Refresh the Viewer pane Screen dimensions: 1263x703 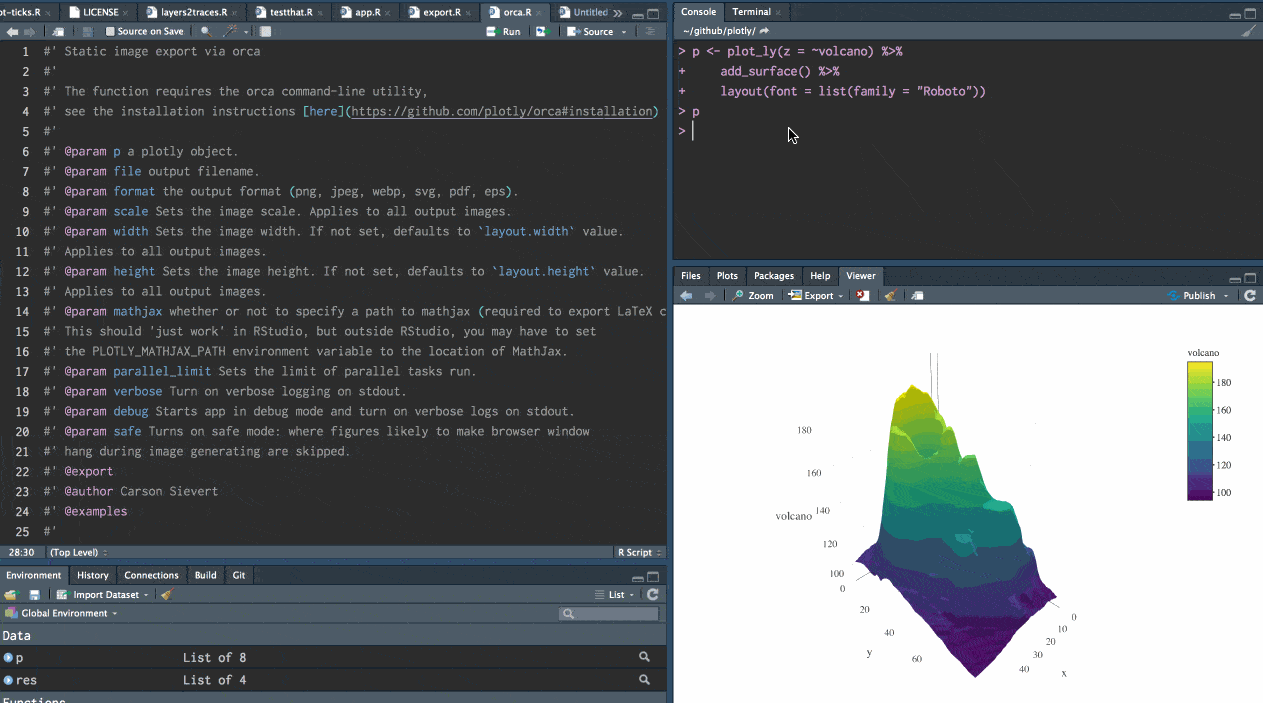pyautogui.click(x=1249, y=296)
